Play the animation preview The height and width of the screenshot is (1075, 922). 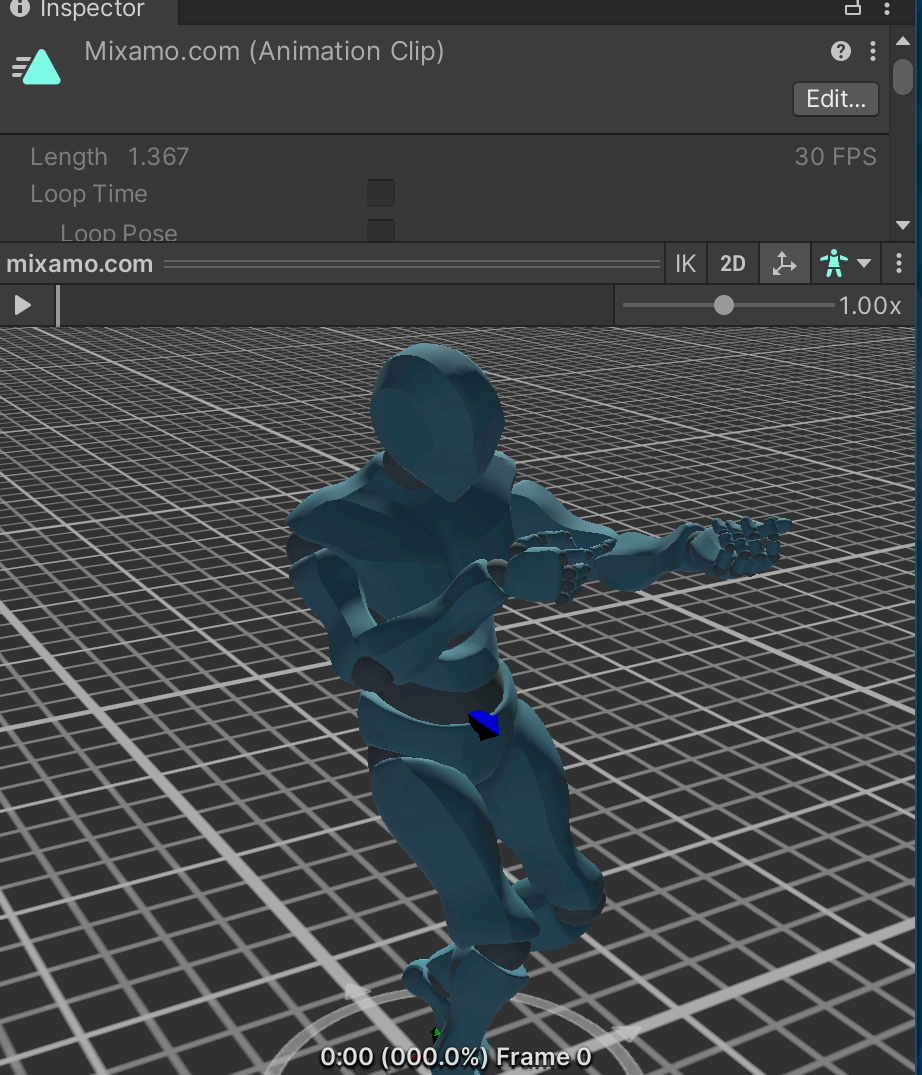(x=23, y=306)
